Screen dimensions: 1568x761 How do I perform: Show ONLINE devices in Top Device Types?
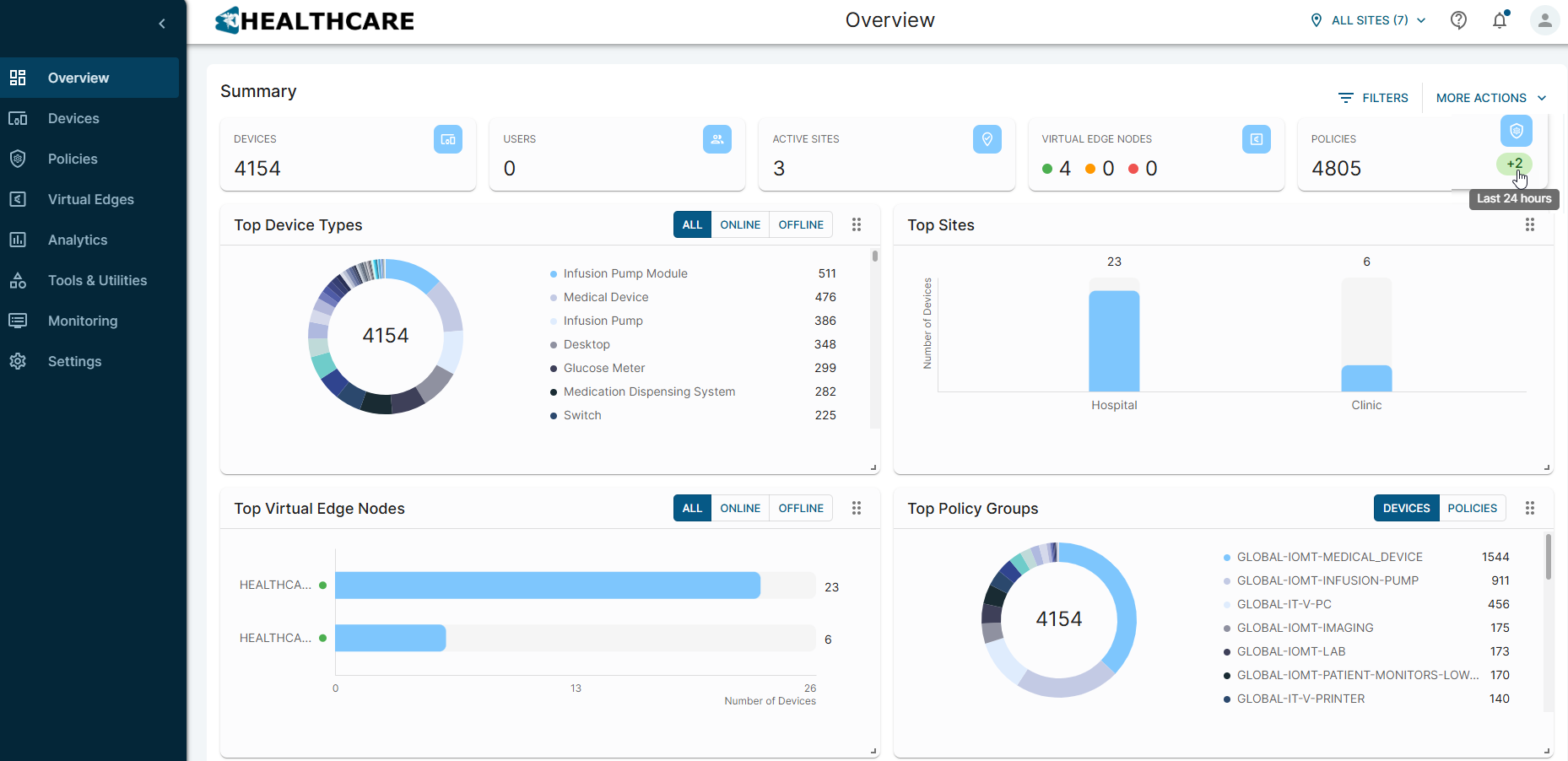(x=740, y=224)
